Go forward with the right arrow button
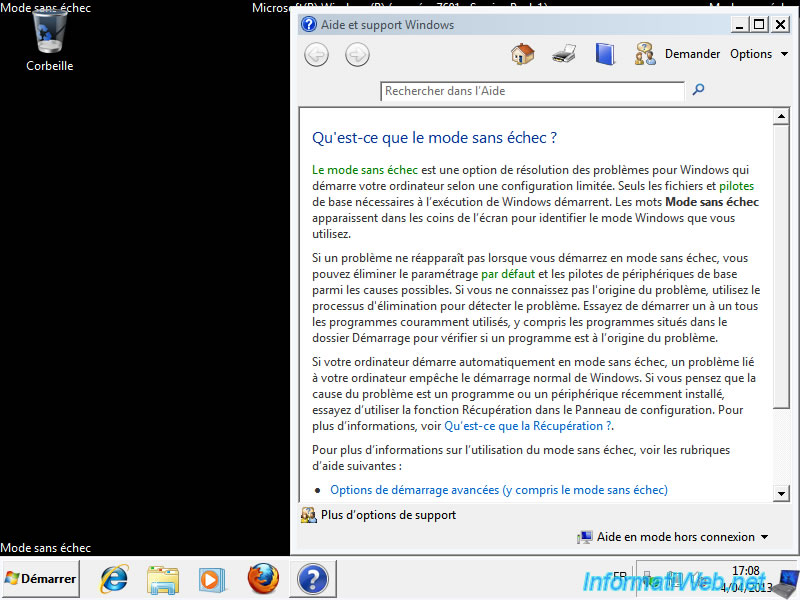Viewport: 800px width, 600px height. [357, 54]
